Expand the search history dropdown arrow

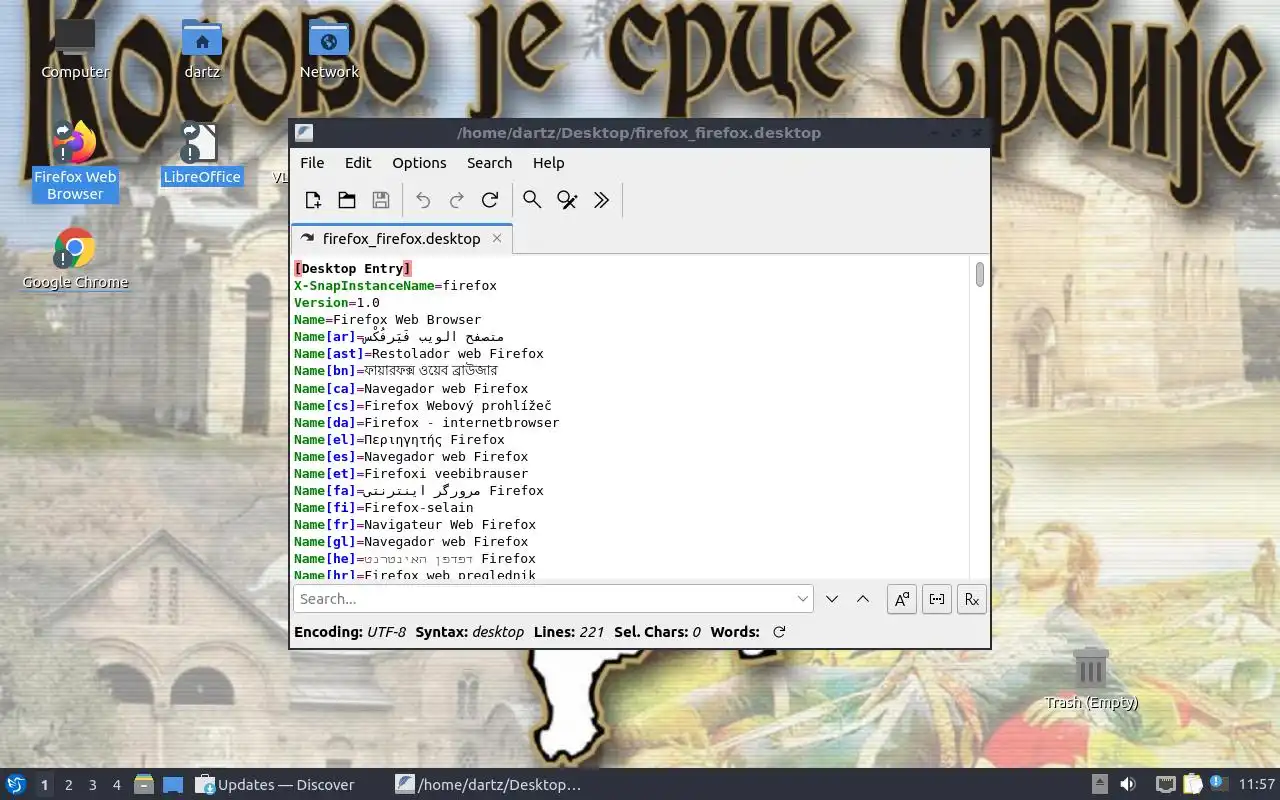click(x=803, y=599)
